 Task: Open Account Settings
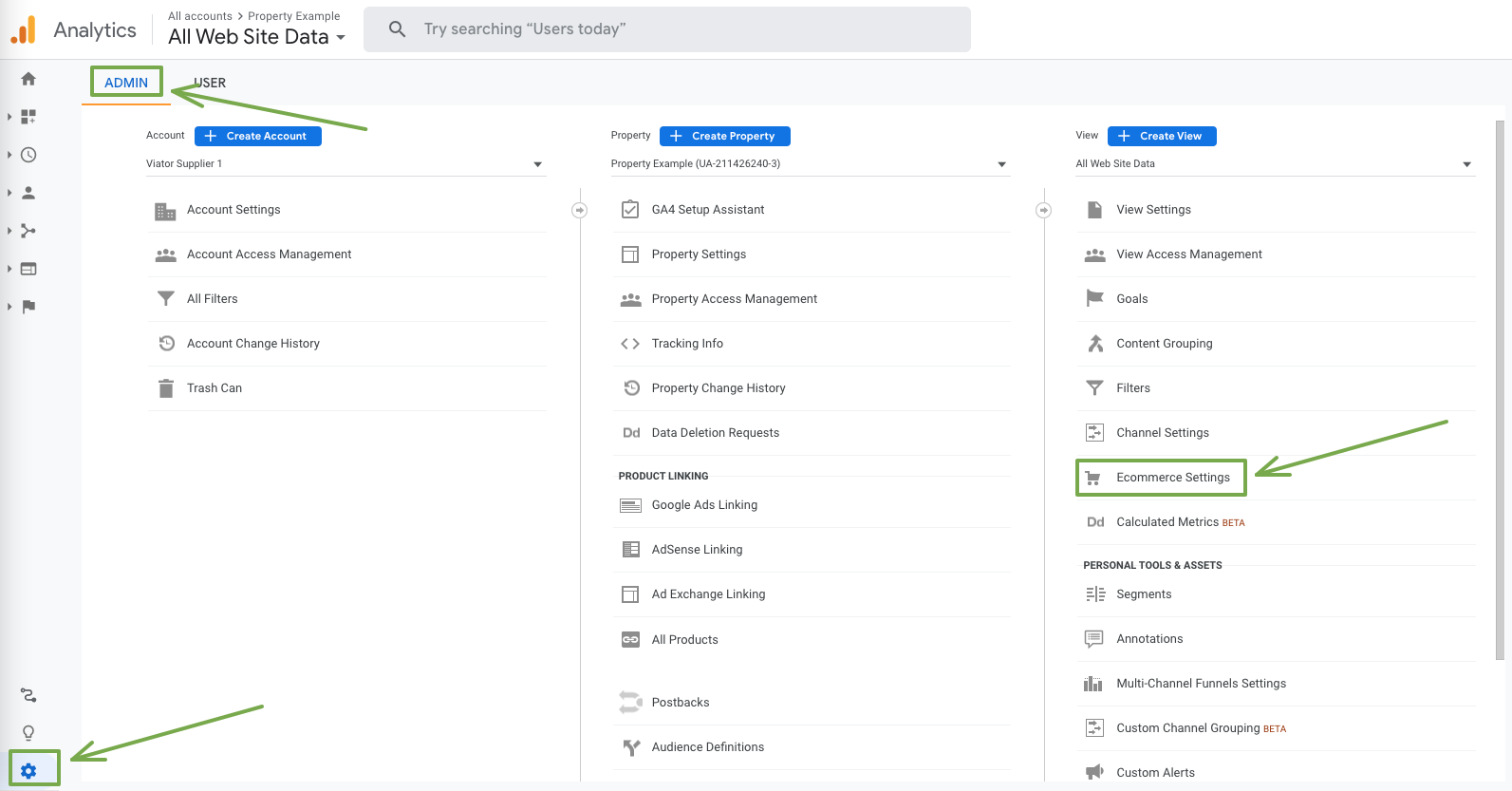point(233,210)
